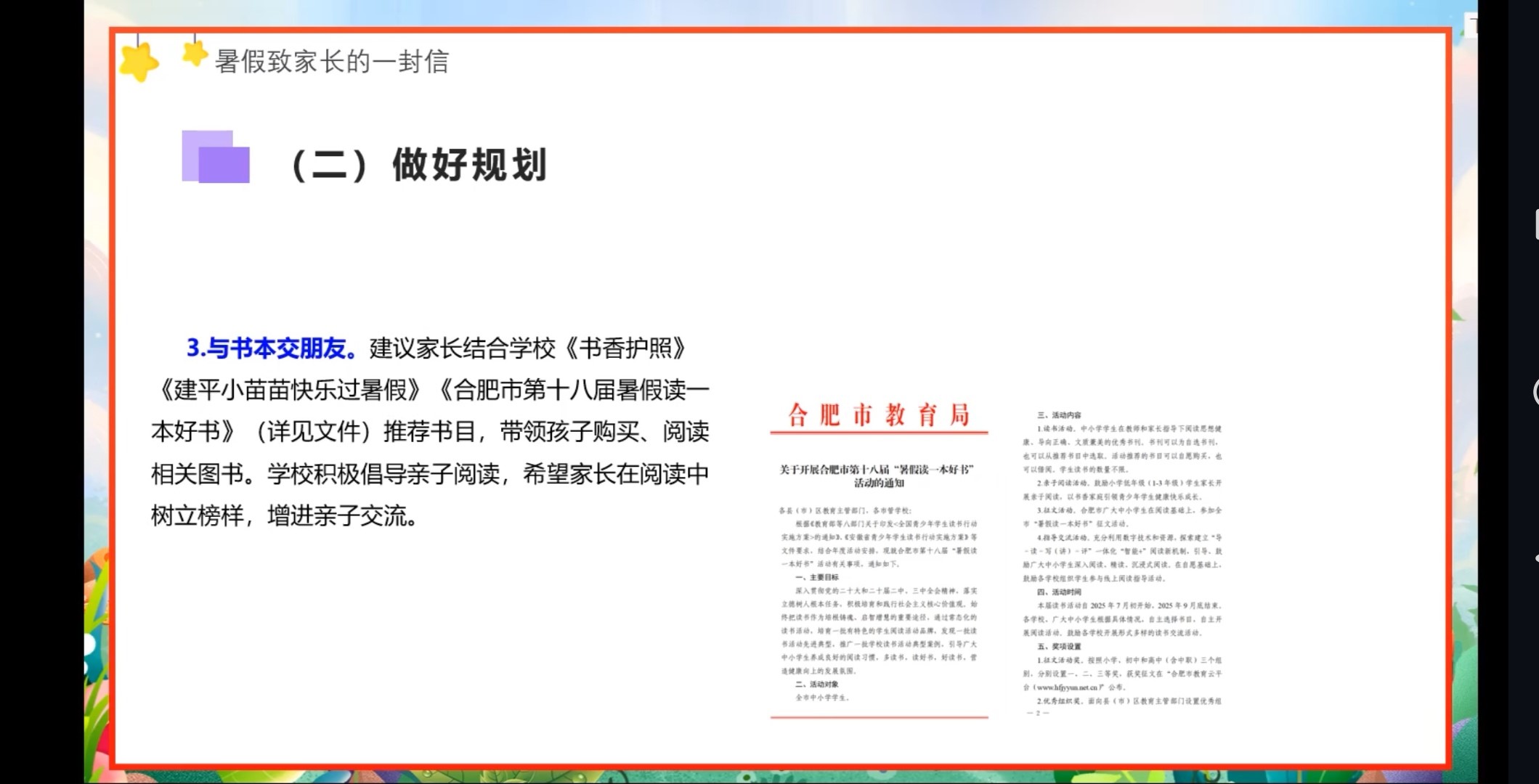Click the URL 'www.hfjyyun.net.cn' in the document

(x=1066, y=687)
